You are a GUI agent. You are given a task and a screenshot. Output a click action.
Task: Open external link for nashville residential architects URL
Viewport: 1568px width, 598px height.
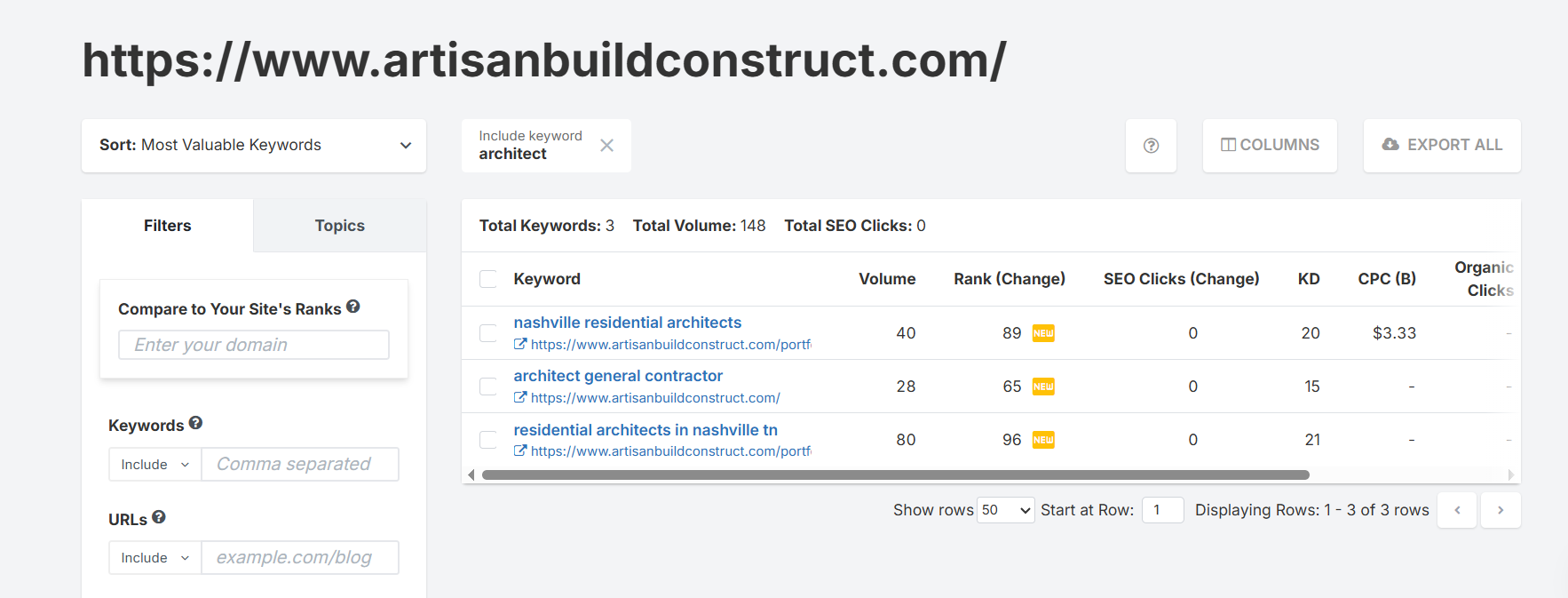[520, 345]
